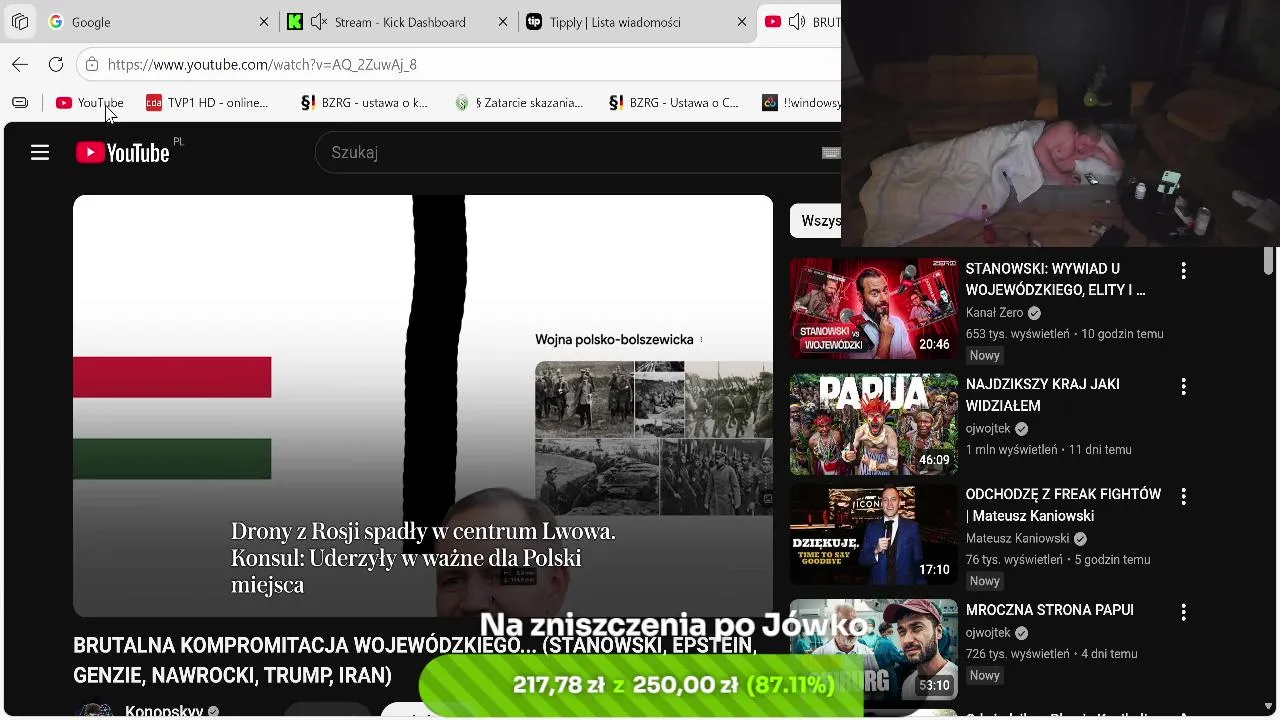Open the Zatarcie skazania bookmark

(519, 102)
